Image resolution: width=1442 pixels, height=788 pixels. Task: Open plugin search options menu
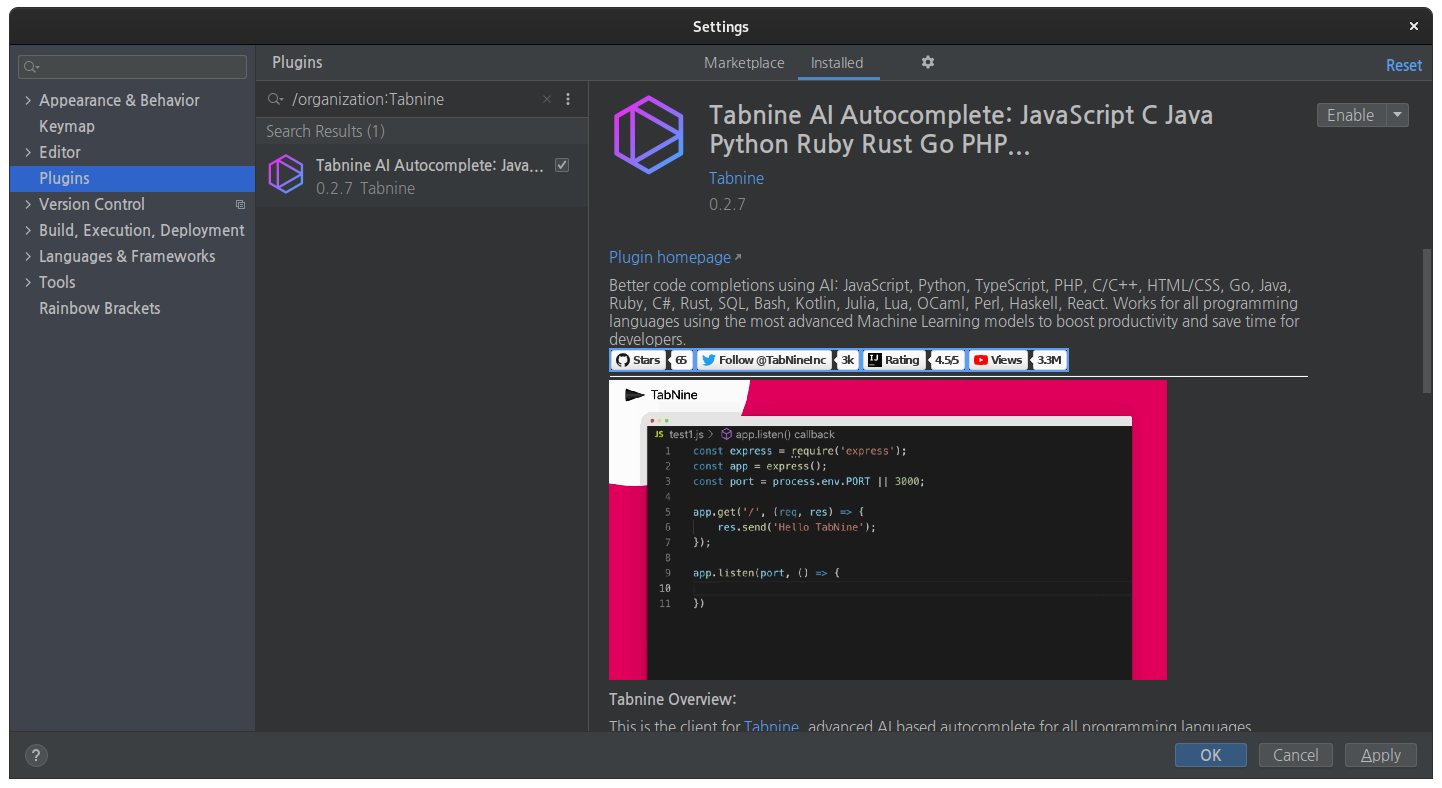pyautogui.click(x=568, y=99)
